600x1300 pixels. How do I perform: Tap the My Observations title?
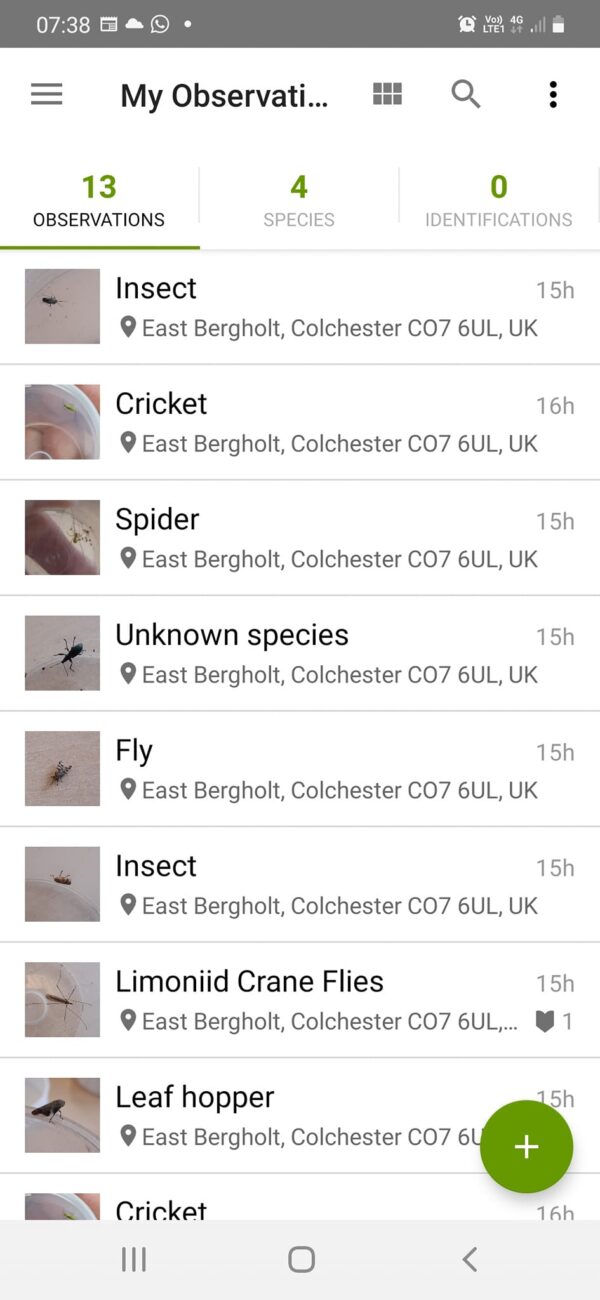(224, 96)
